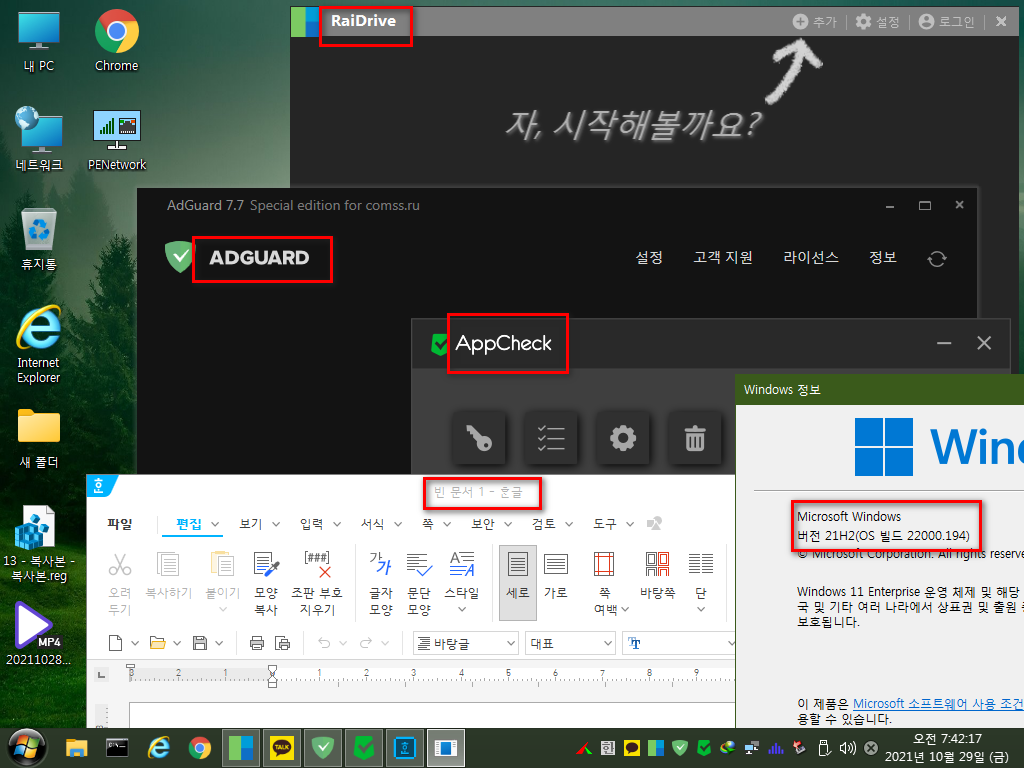Click the taskbar clock date

pyautogui.click(x=946, y=748)
